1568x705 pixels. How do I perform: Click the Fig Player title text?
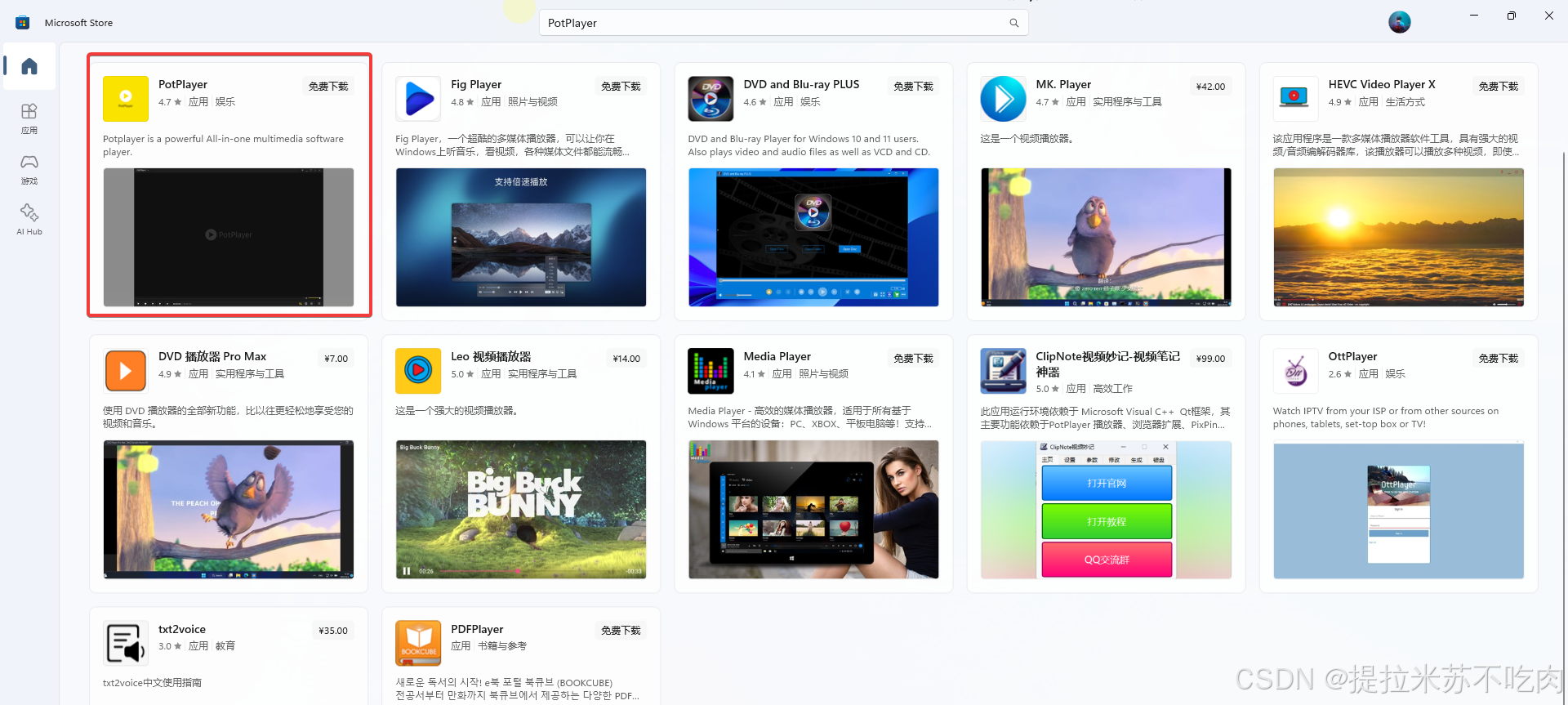476,85
